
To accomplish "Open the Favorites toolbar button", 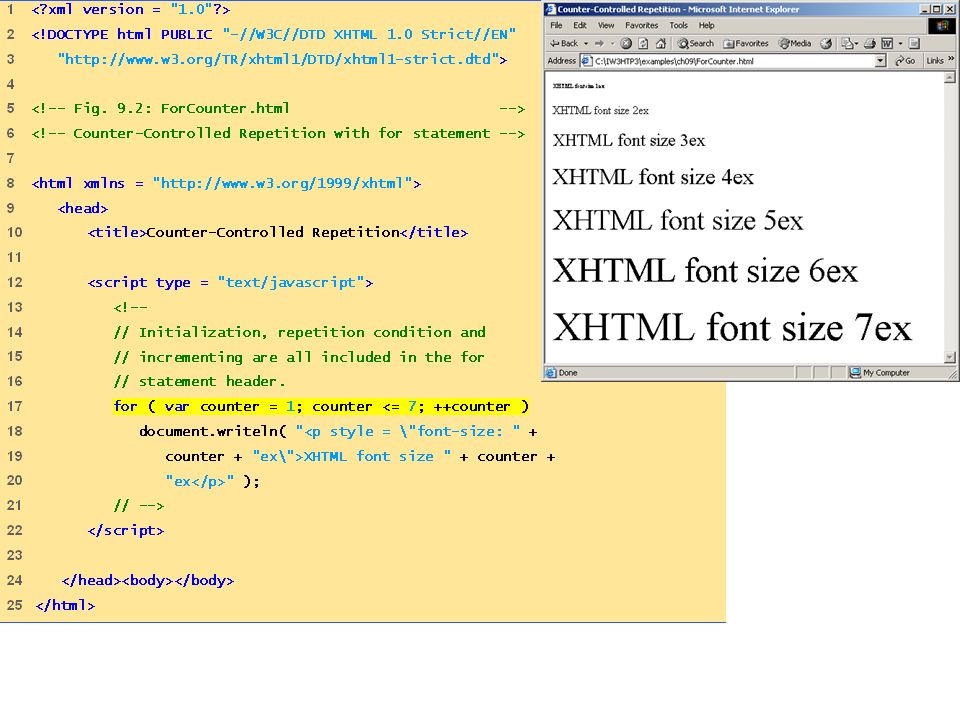I will 746,43.
